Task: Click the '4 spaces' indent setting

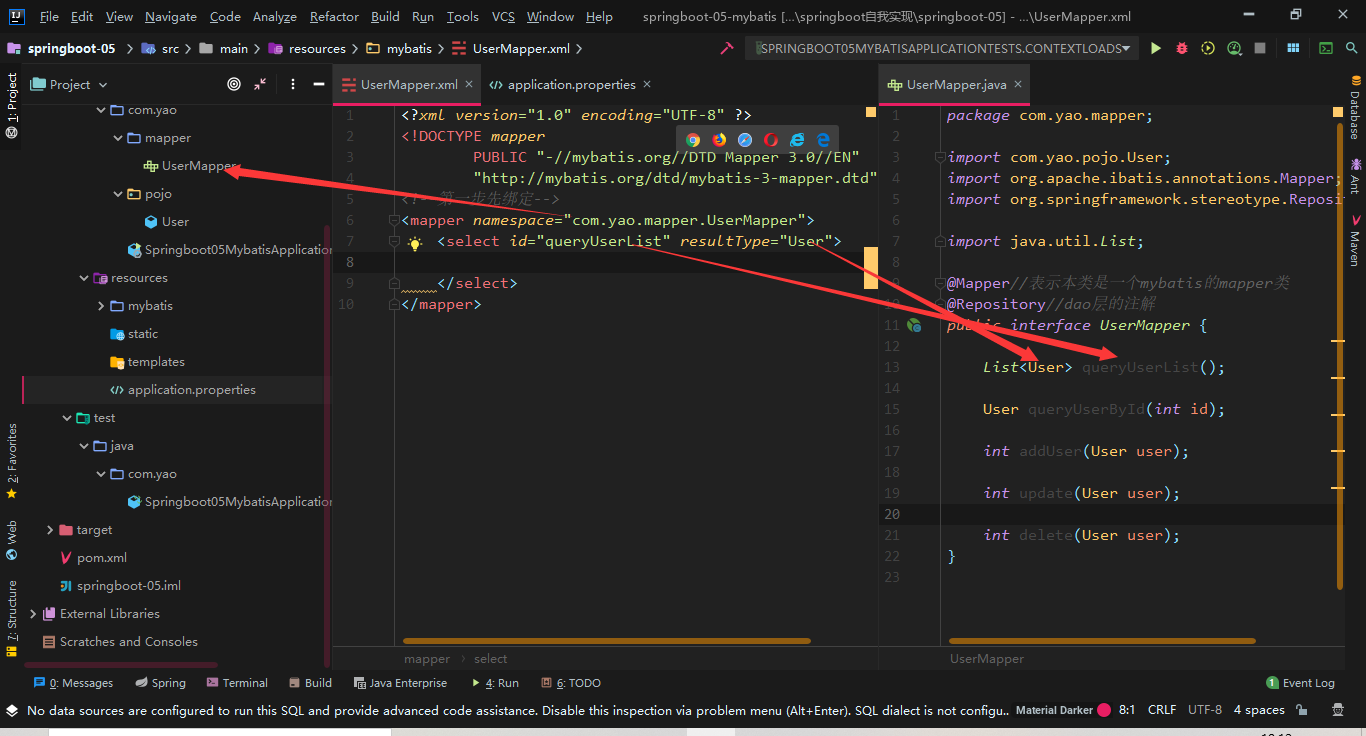Action: pos(1259,710)
